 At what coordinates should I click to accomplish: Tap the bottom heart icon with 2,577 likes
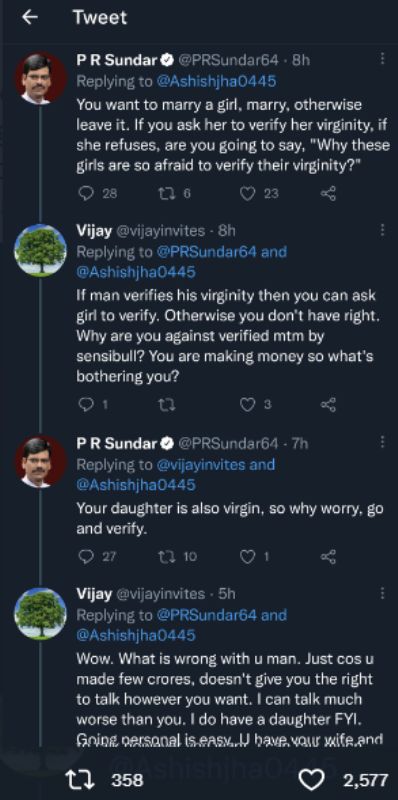click(x=311, y=780)
